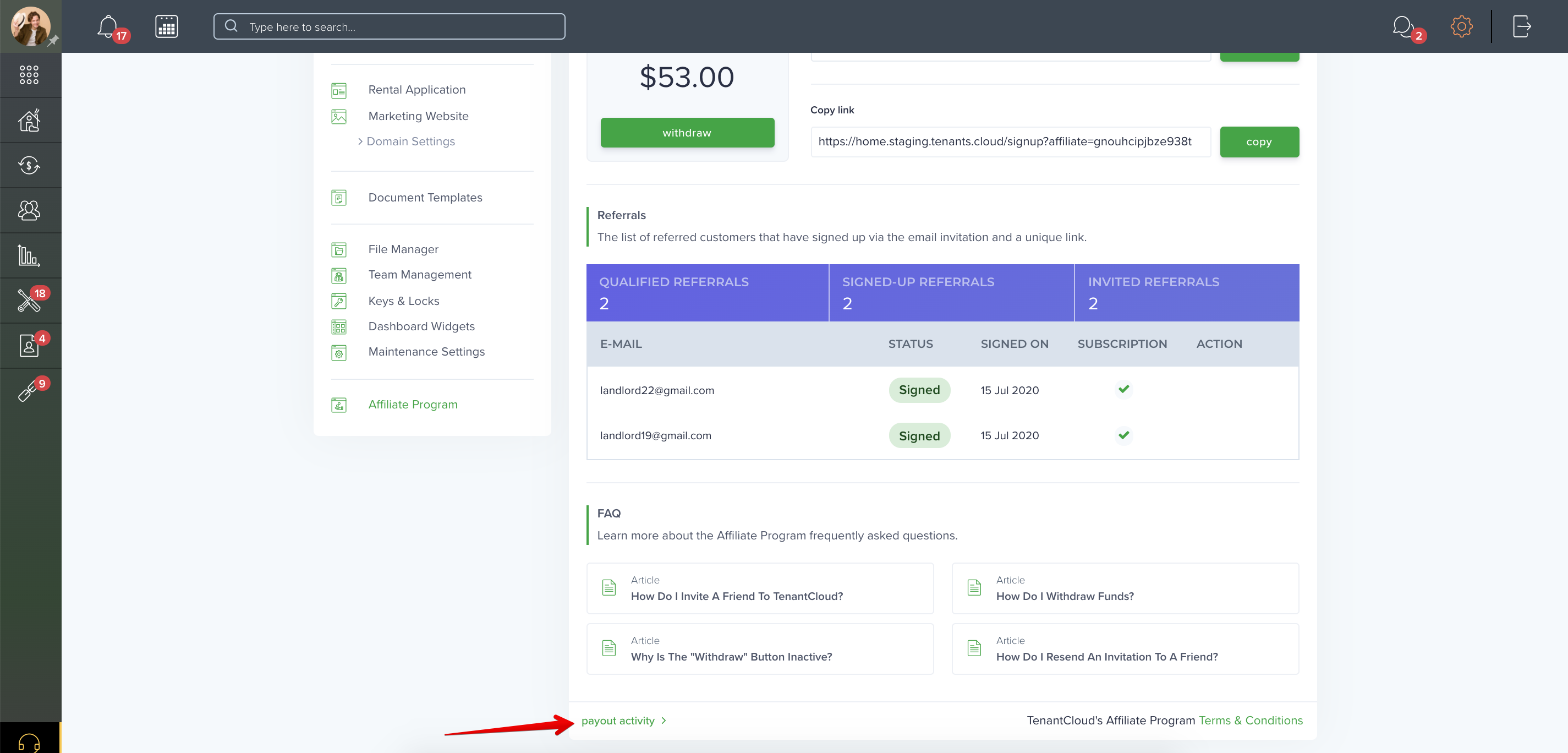This screenshot has width=1568, height=753.
Task: Click the Marketing Website icon
Action: [x=339, y=116]
